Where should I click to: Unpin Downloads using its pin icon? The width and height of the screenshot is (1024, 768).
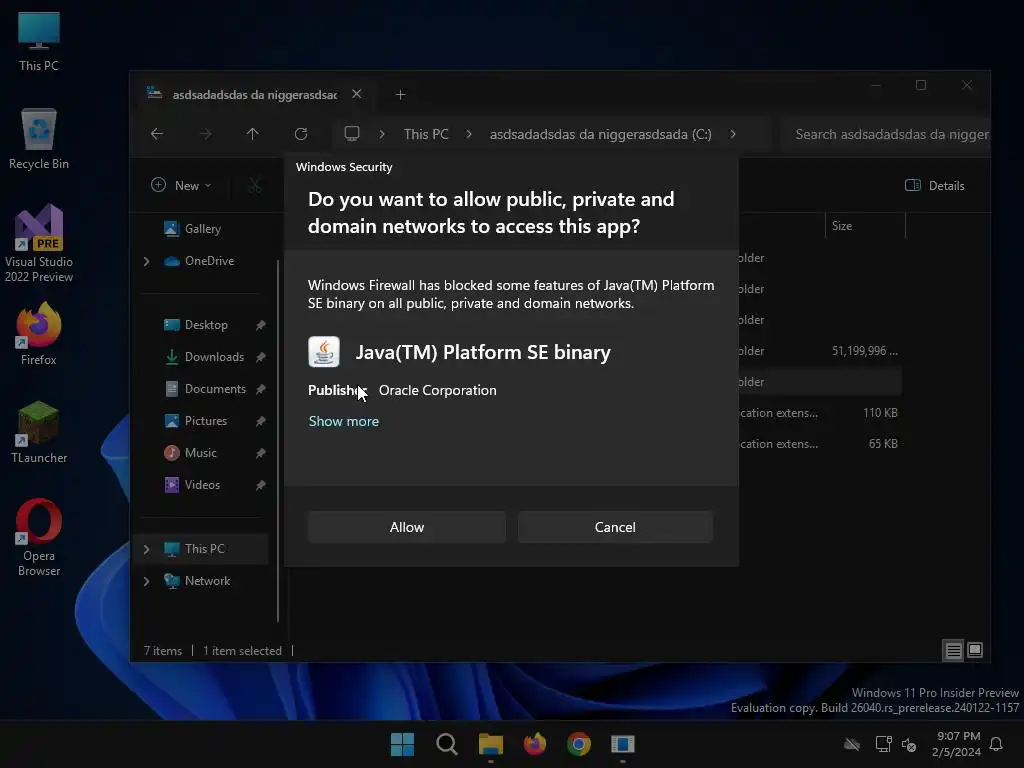[x=260, y=357]
